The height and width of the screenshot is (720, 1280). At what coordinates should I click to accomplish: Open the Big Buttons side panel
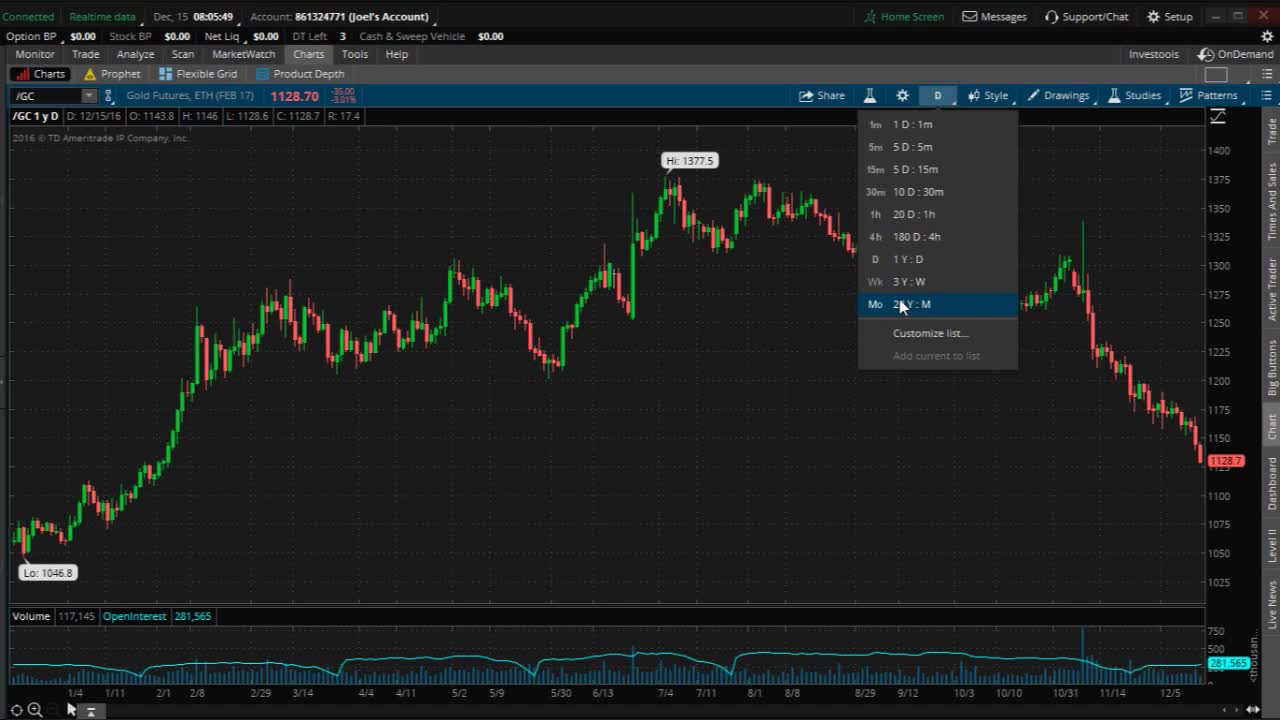coord(1272,367)
